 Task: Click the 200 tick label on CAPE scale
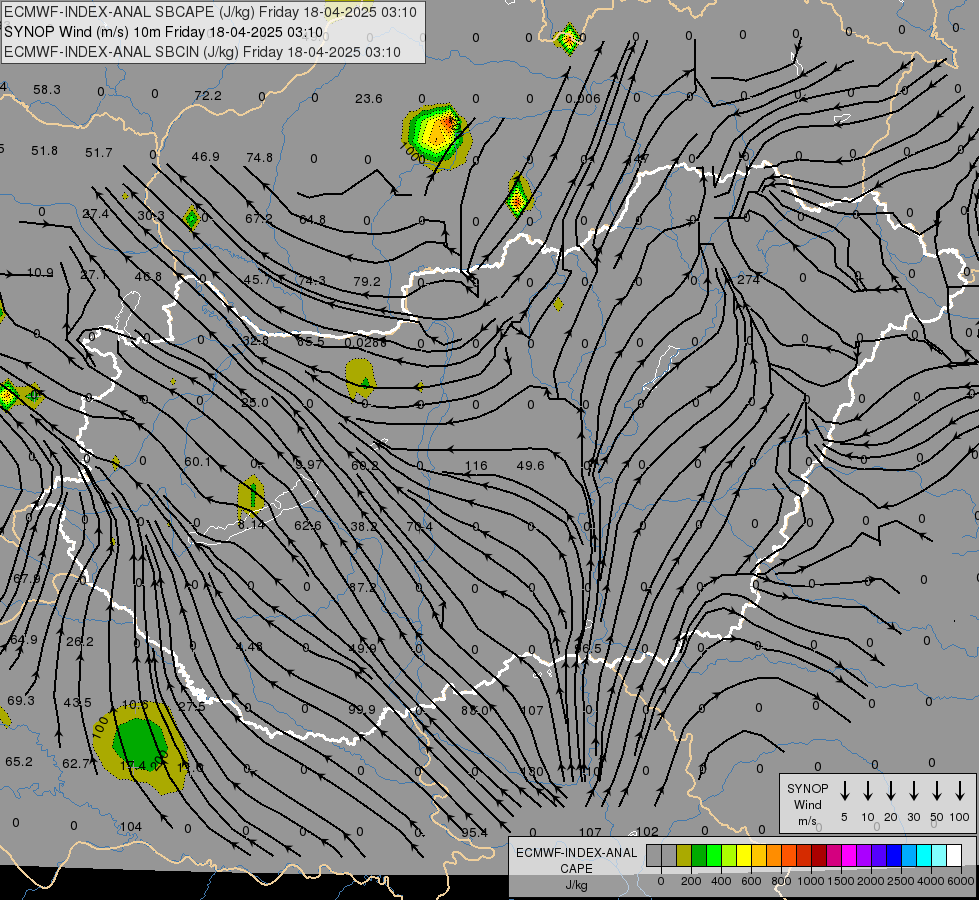(691, 881)
